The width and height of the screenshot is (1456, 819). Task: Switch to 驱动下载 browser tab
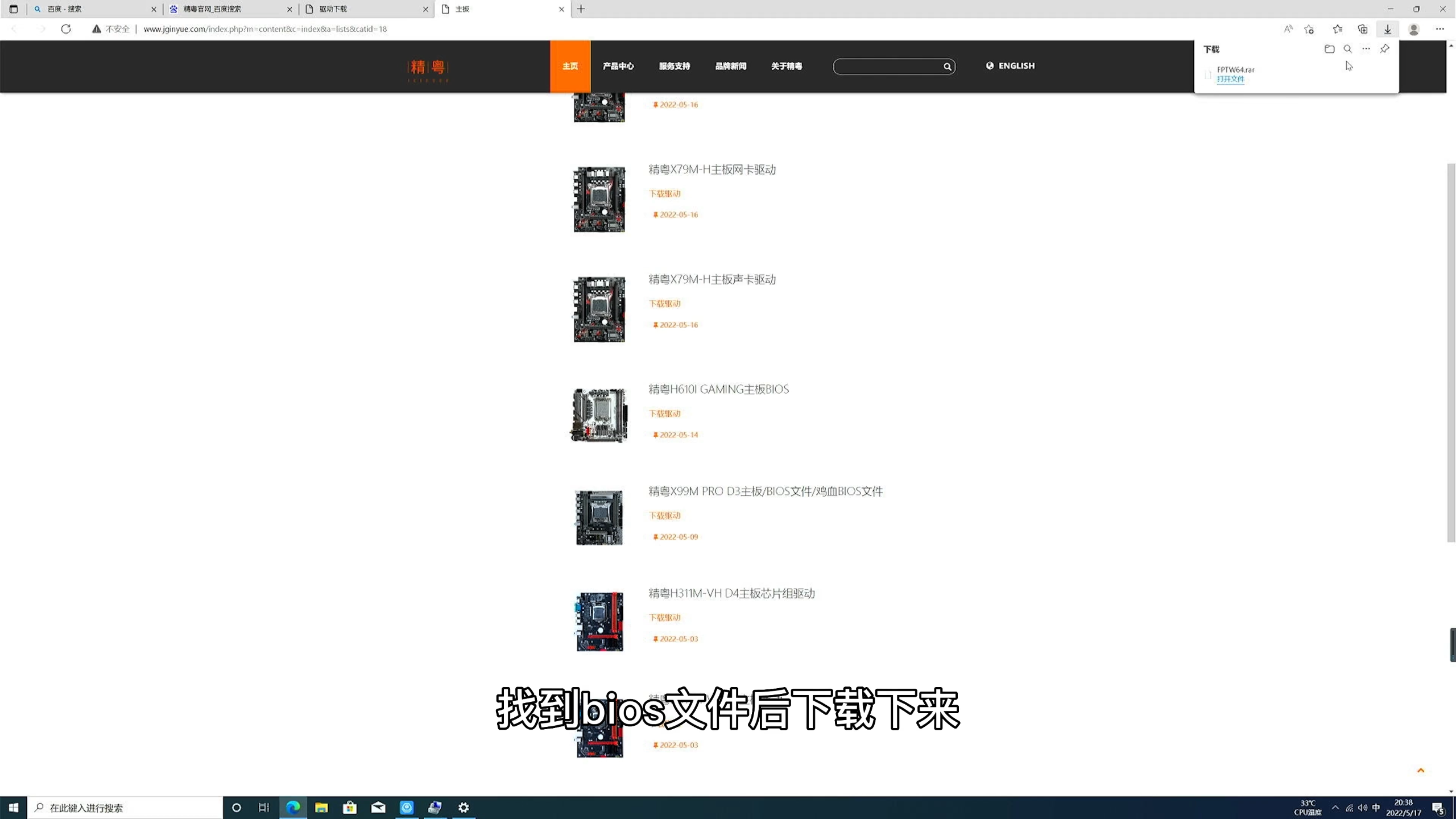364,9
